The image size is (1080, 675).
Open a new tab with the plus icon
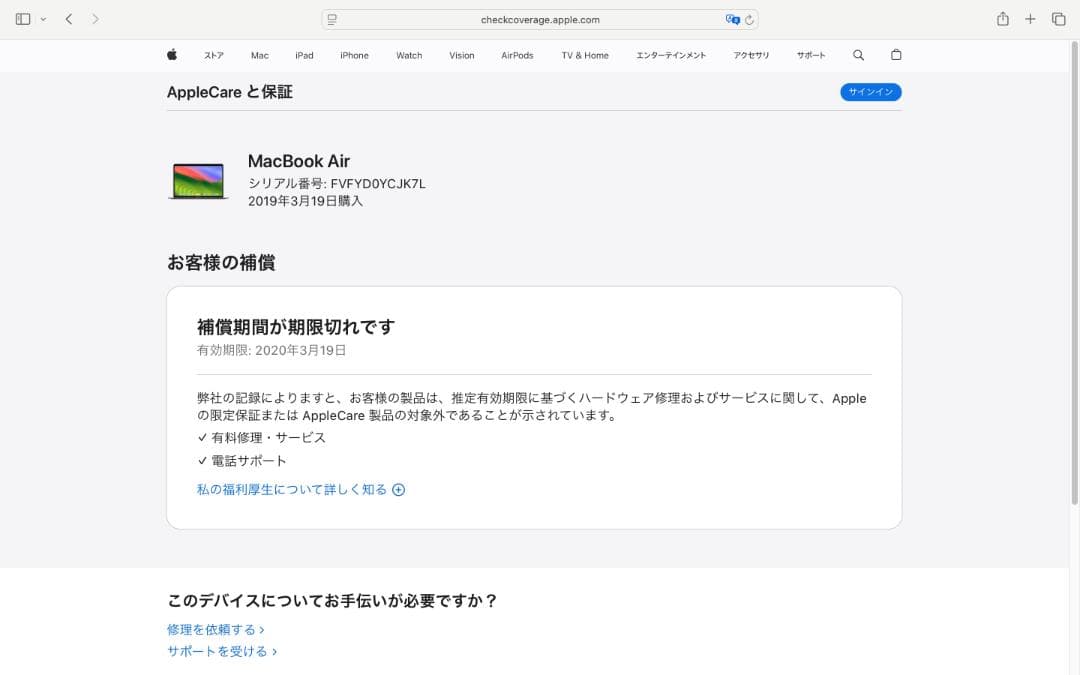[x=1030, y=19]
